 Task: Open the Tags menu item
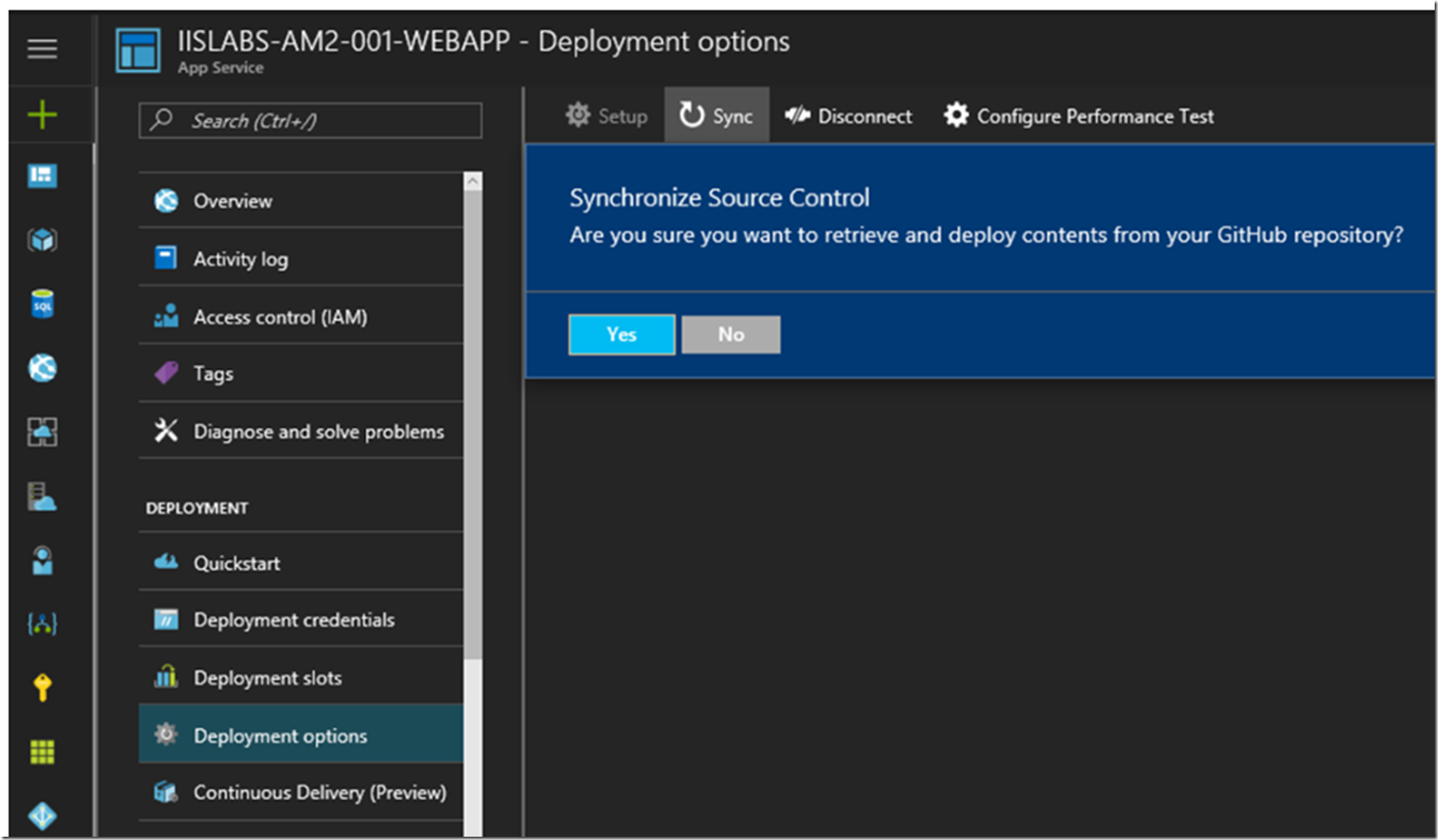[x=301, y=373]
